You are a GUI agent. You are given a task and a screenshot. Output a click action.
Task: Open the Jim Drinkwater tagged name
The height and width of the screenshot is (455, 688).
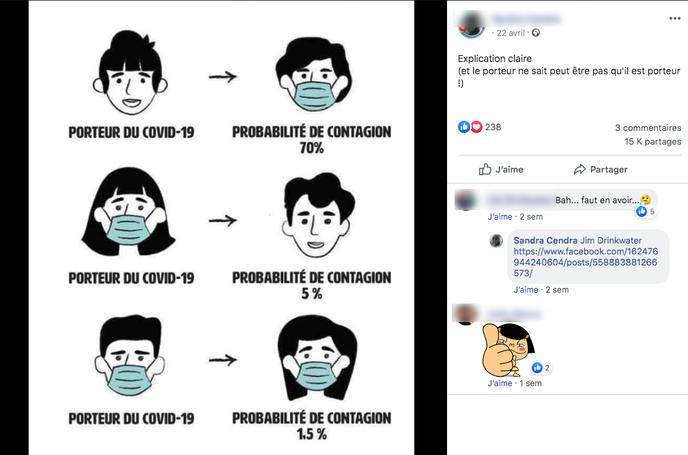(611, 240)
